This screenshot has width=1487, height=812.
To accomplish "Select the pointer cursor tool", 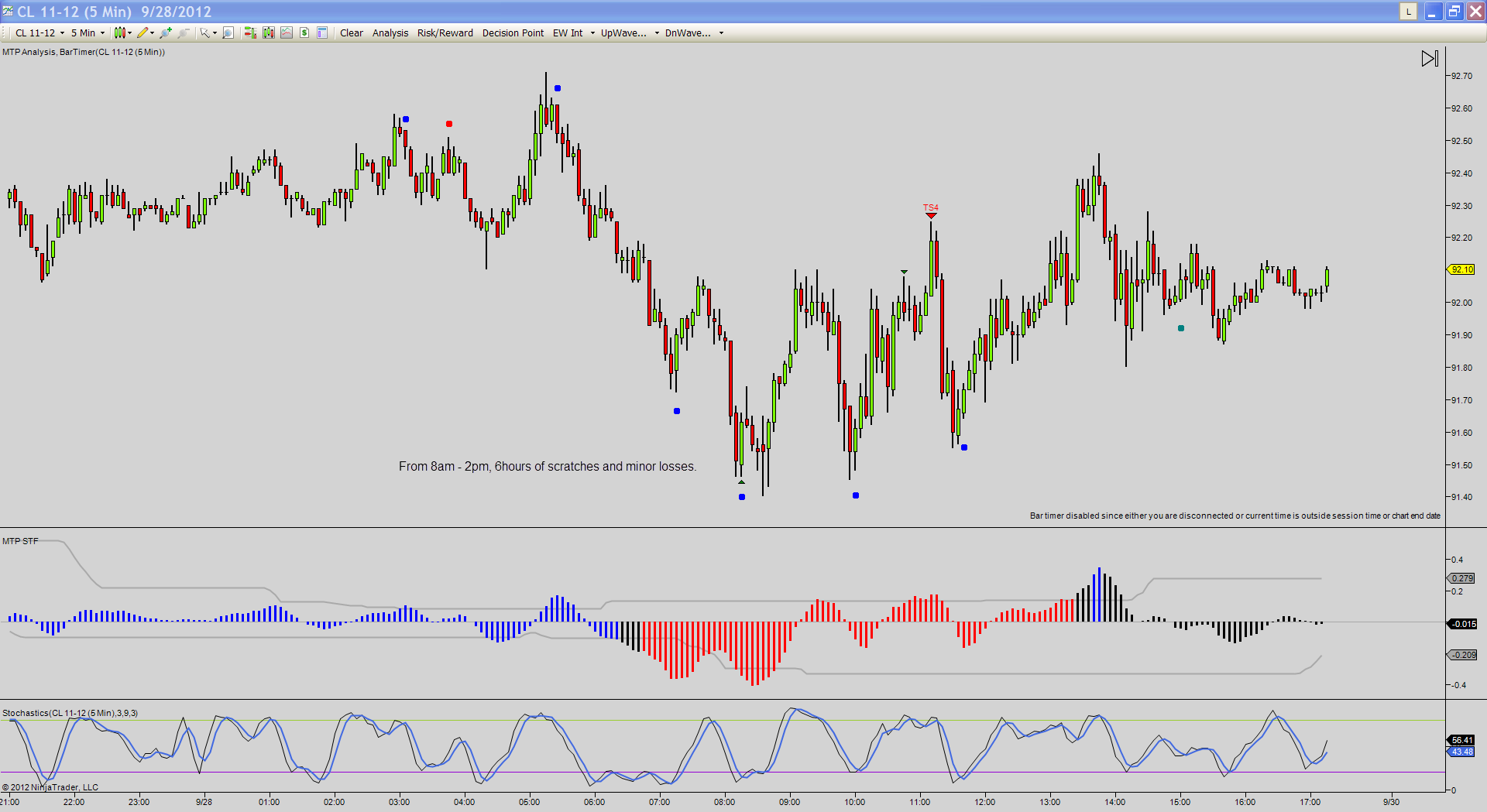I will 204,33.
